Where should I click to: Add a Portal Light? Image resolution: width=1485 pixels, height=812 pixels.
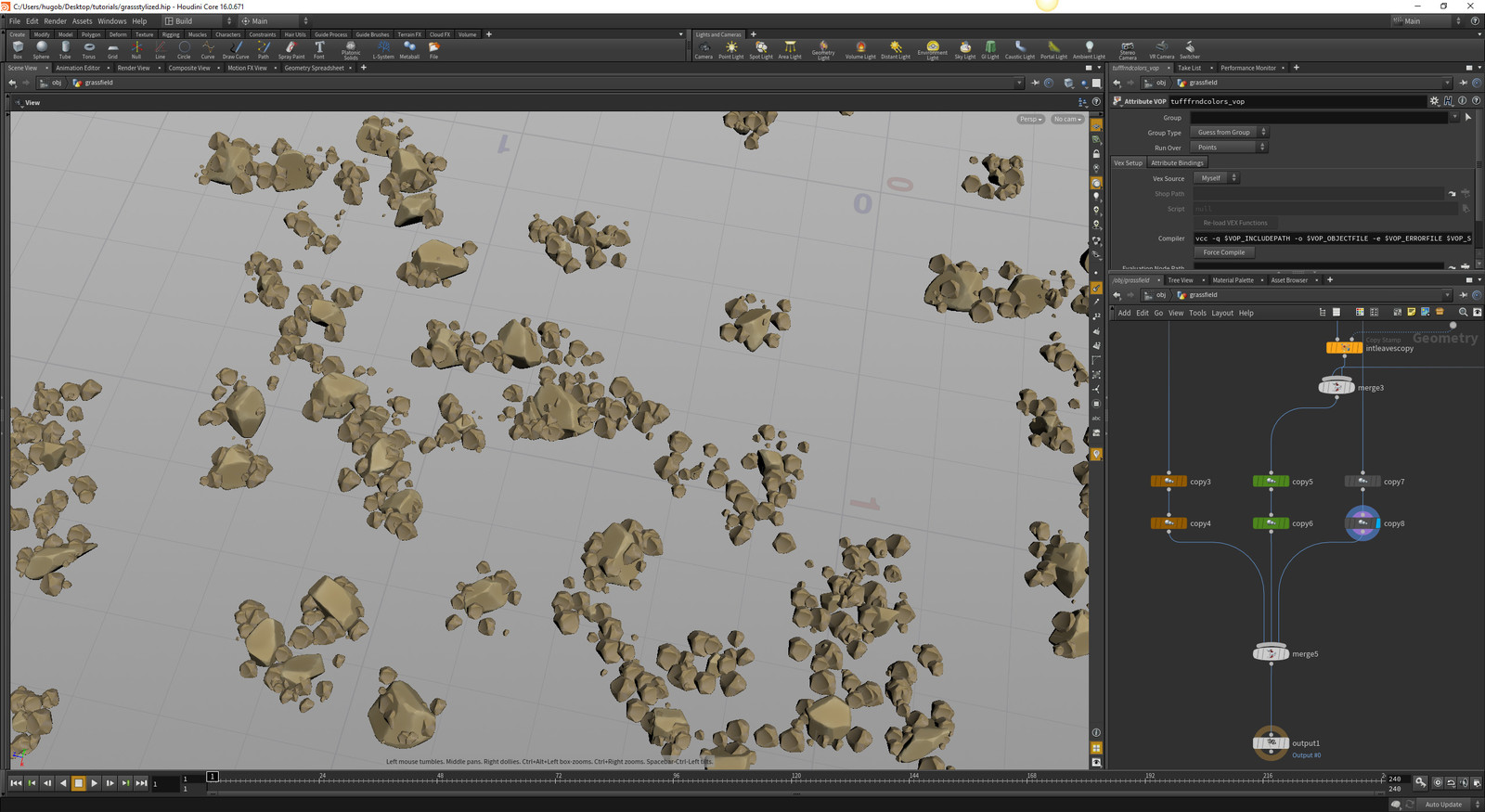(1053, 49)
